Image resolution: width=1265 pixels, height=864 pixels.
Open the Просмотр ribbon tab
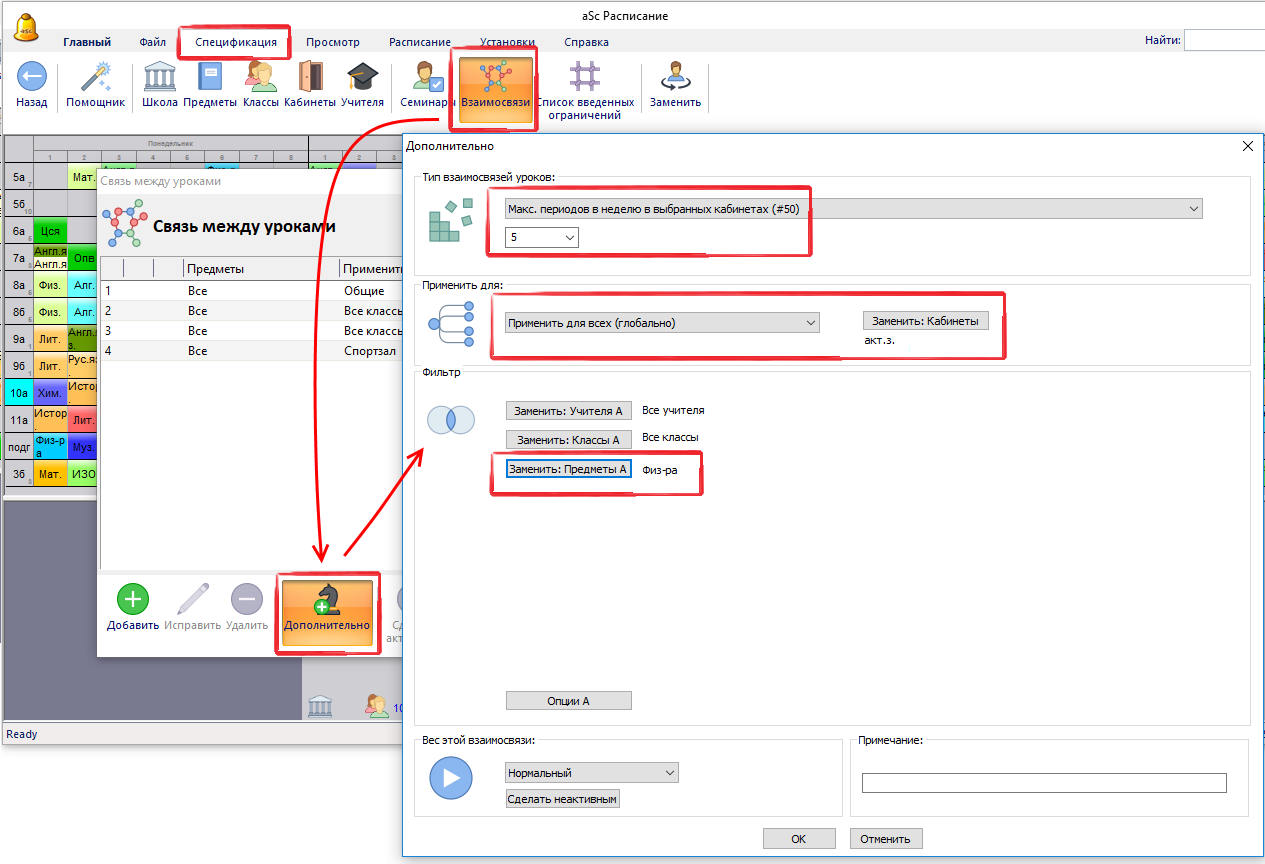coord(333,42)
